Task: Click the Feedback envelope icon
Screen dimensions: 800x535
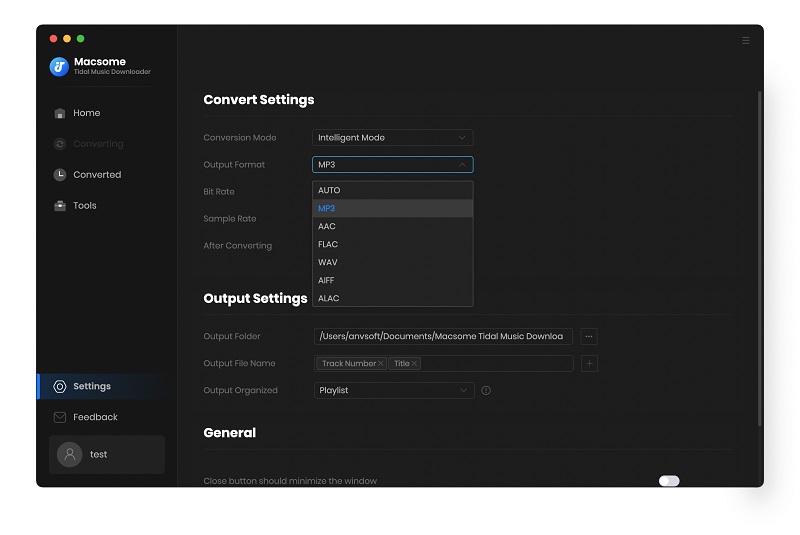Action: pos(60,417)
